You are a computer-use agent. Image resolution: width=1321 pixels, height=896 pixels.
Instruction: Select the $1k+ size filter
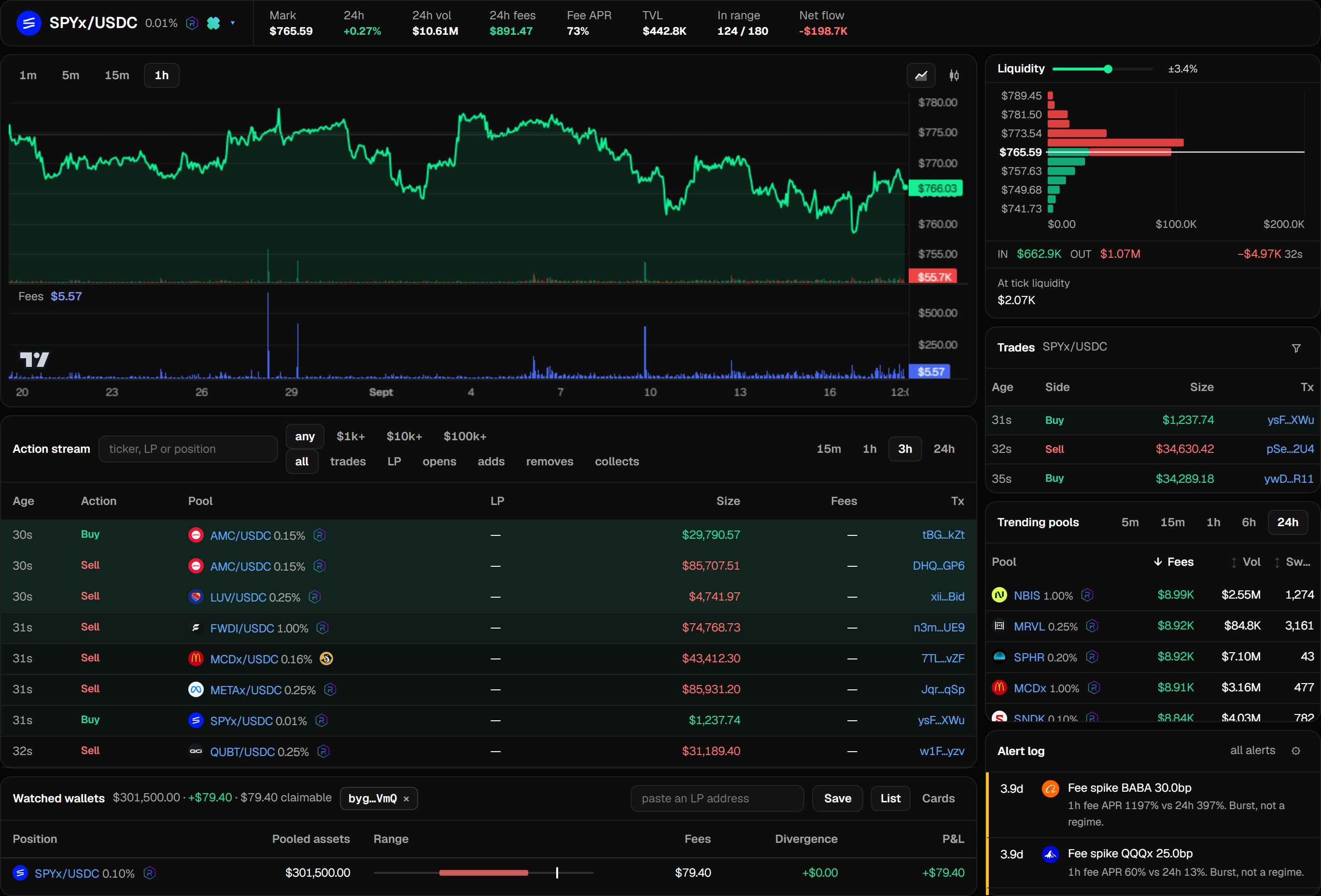[351, 436]
